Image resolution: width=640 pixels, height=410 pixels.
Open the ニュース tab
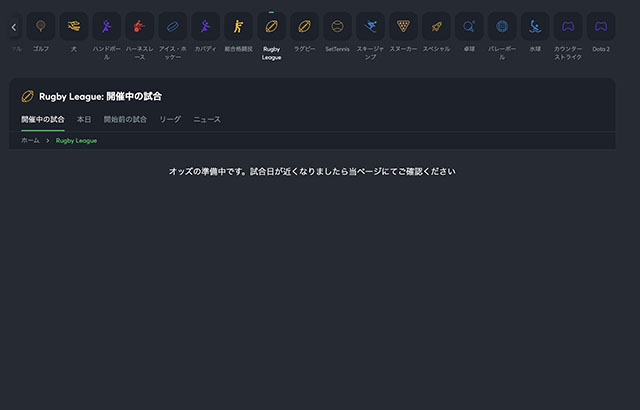pos(207,119)
